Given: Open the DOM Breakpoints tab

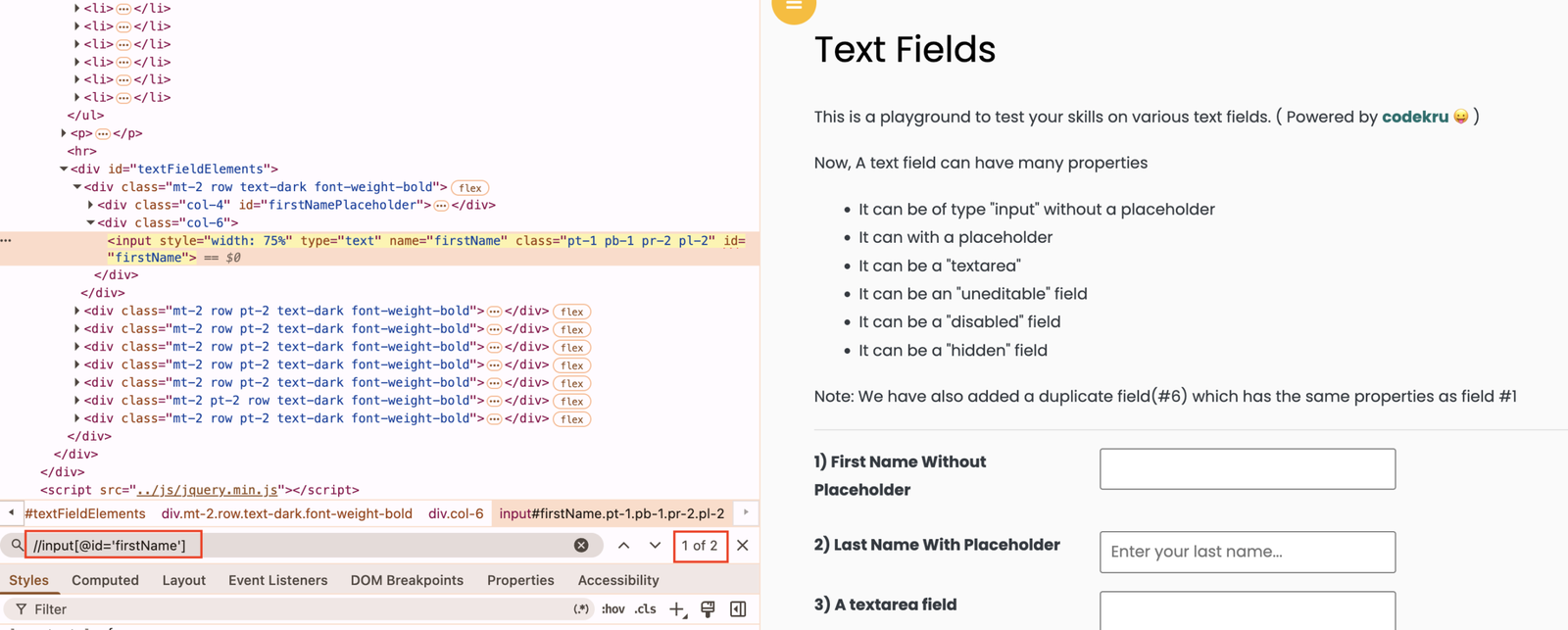Looking at the screenshot, I should pos(407,580).
